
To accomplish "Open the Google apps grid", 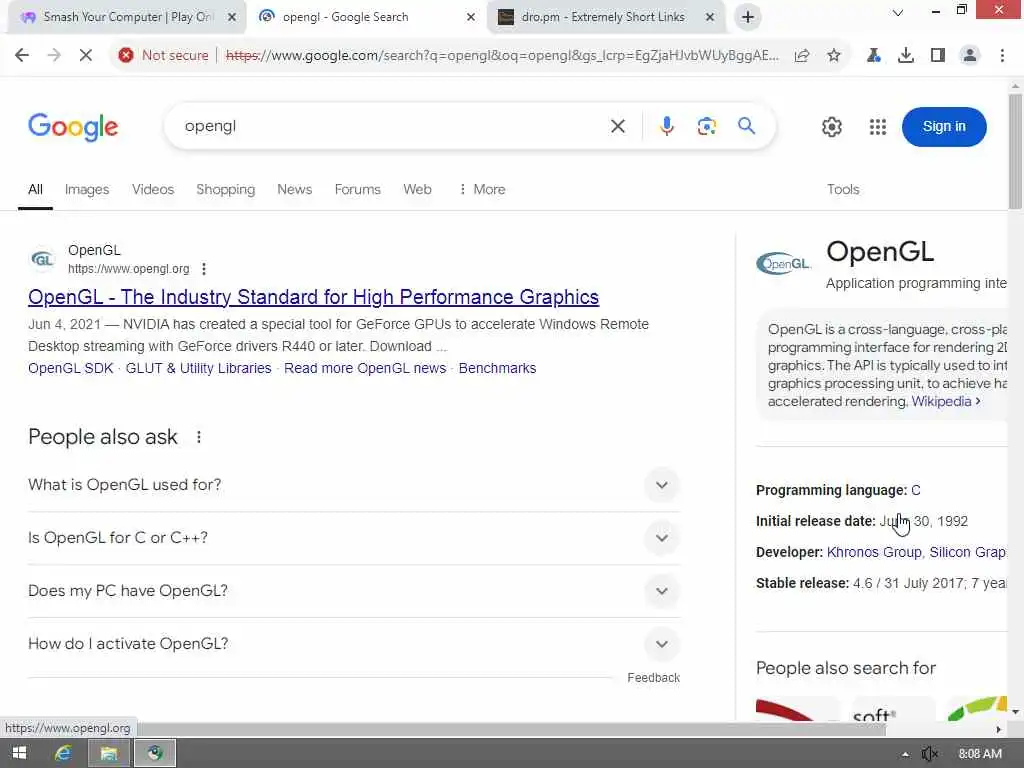I will [878, 127].
